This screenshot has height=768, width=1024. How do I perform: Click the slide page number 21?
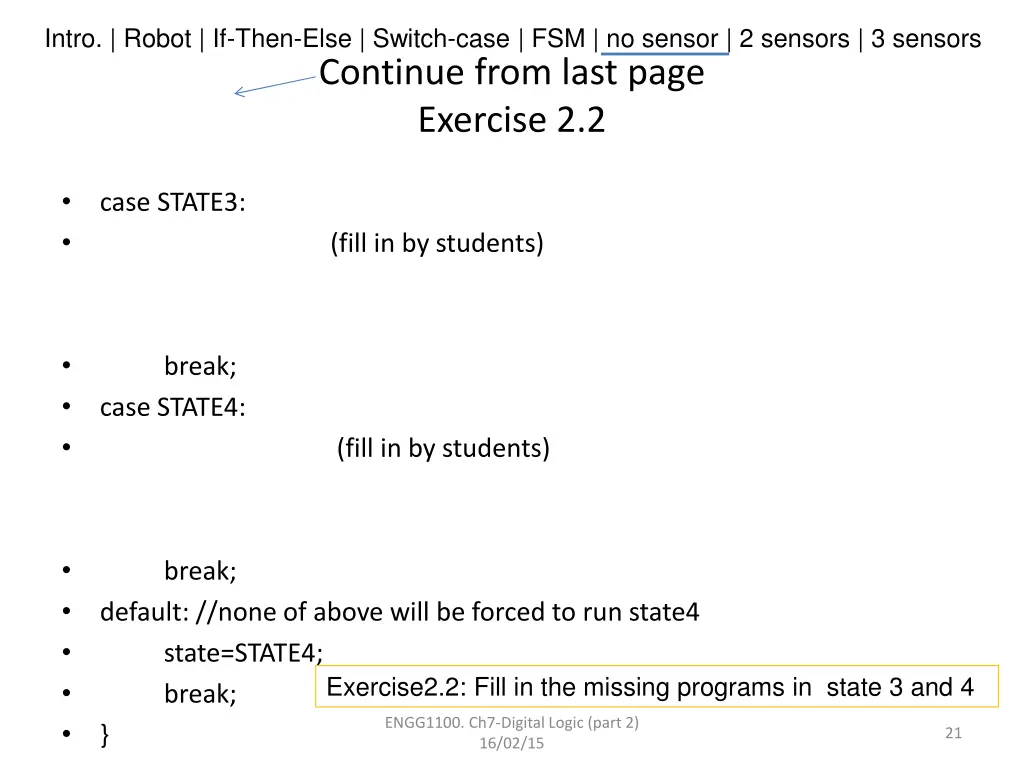[x=953, y=733]
